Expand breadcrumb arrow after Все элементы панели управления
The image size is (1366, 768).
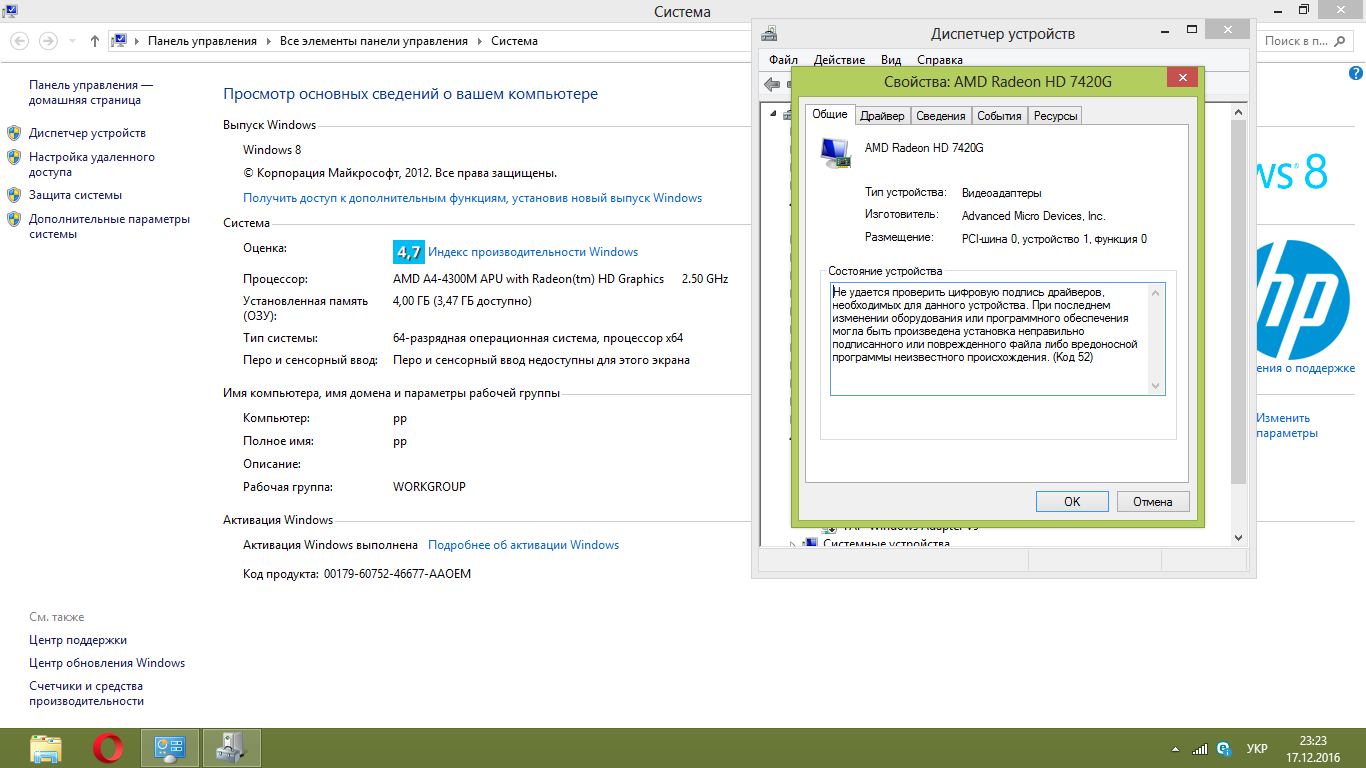point(479,41)
